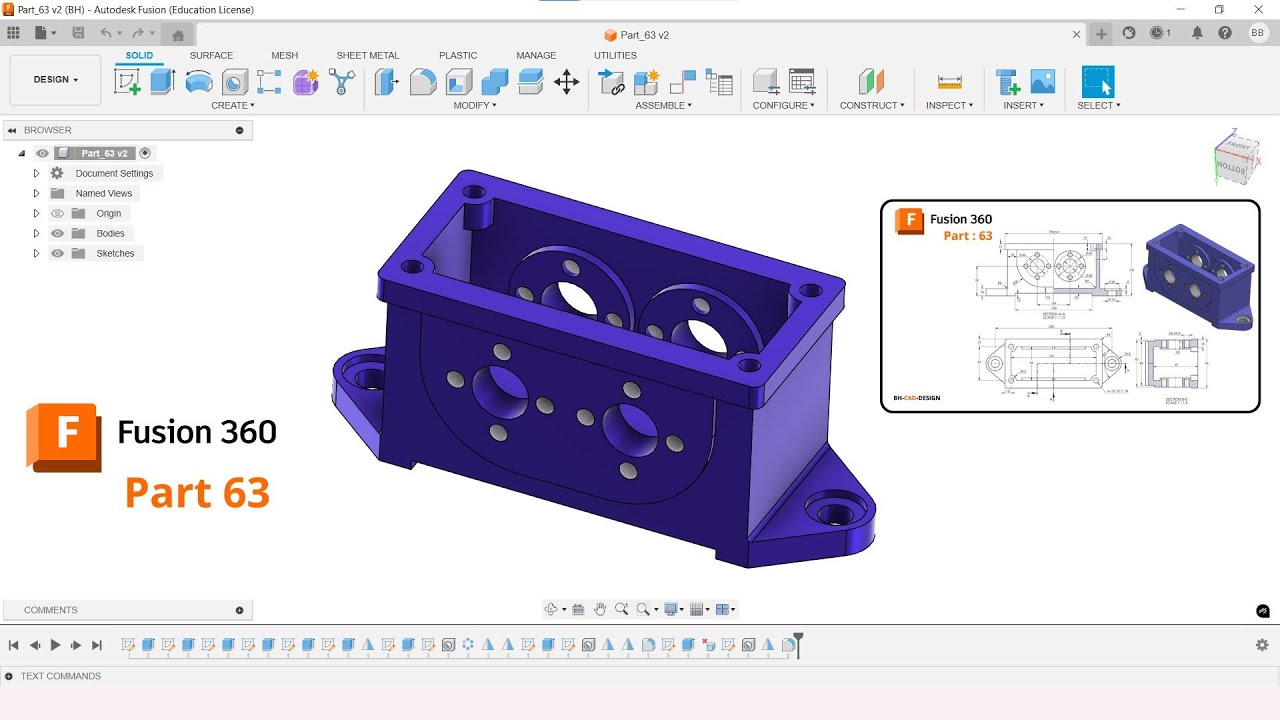This screenshot has height=720, width=1280.
Task: Activate the Select tool icon
Action: [1098, 82]
